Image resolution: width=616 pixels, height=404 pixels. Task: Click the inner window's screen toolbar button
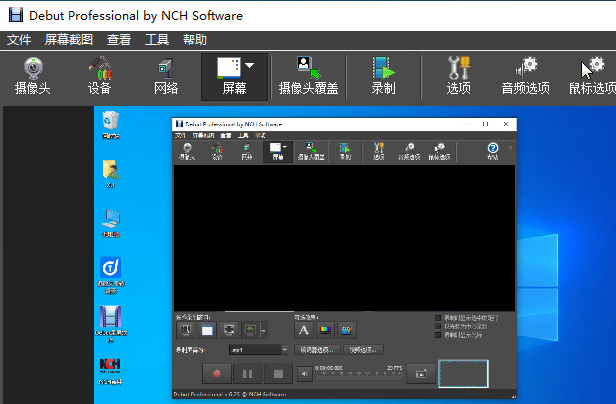tap(278, 152)
